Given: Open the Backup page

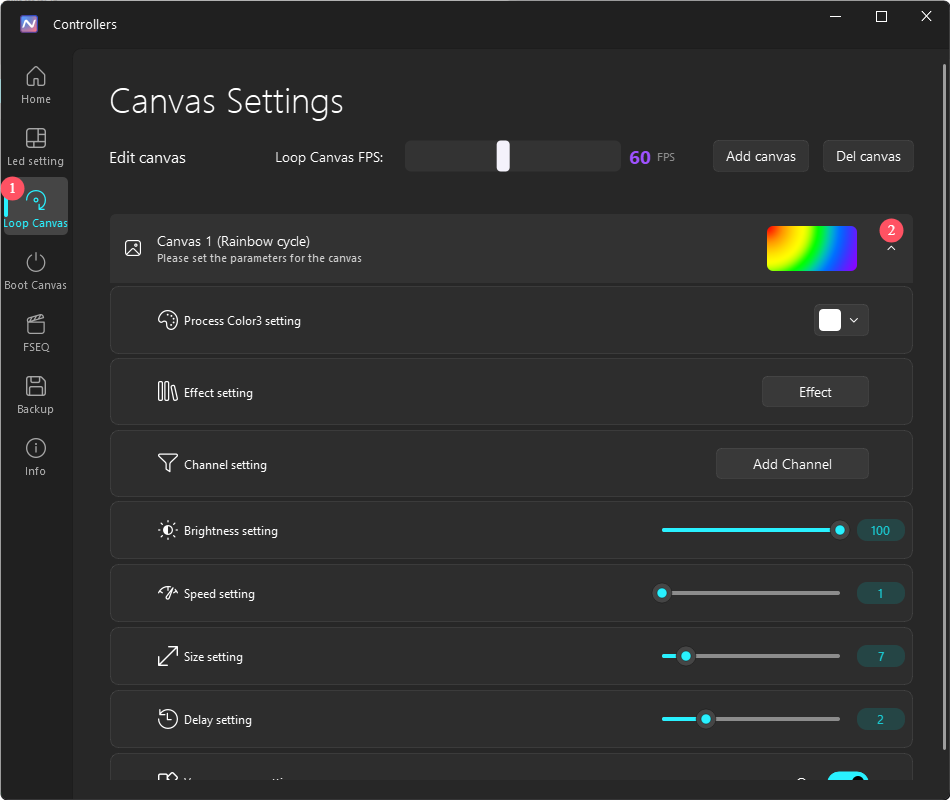Looking at the screenshot, I should (36, 395).
